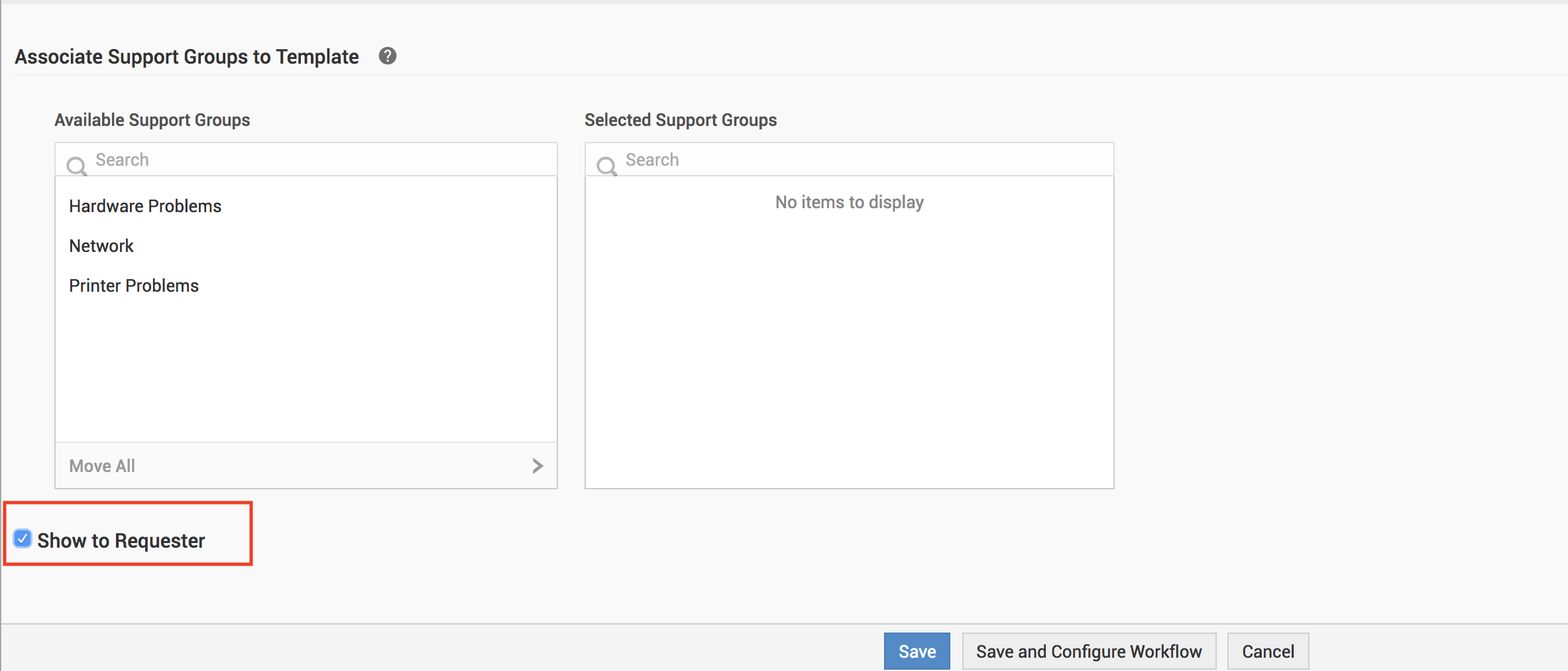Click Save and Configure Workflow button
The height and width of the screenshot is (671, 1568).
point(1088,651)
